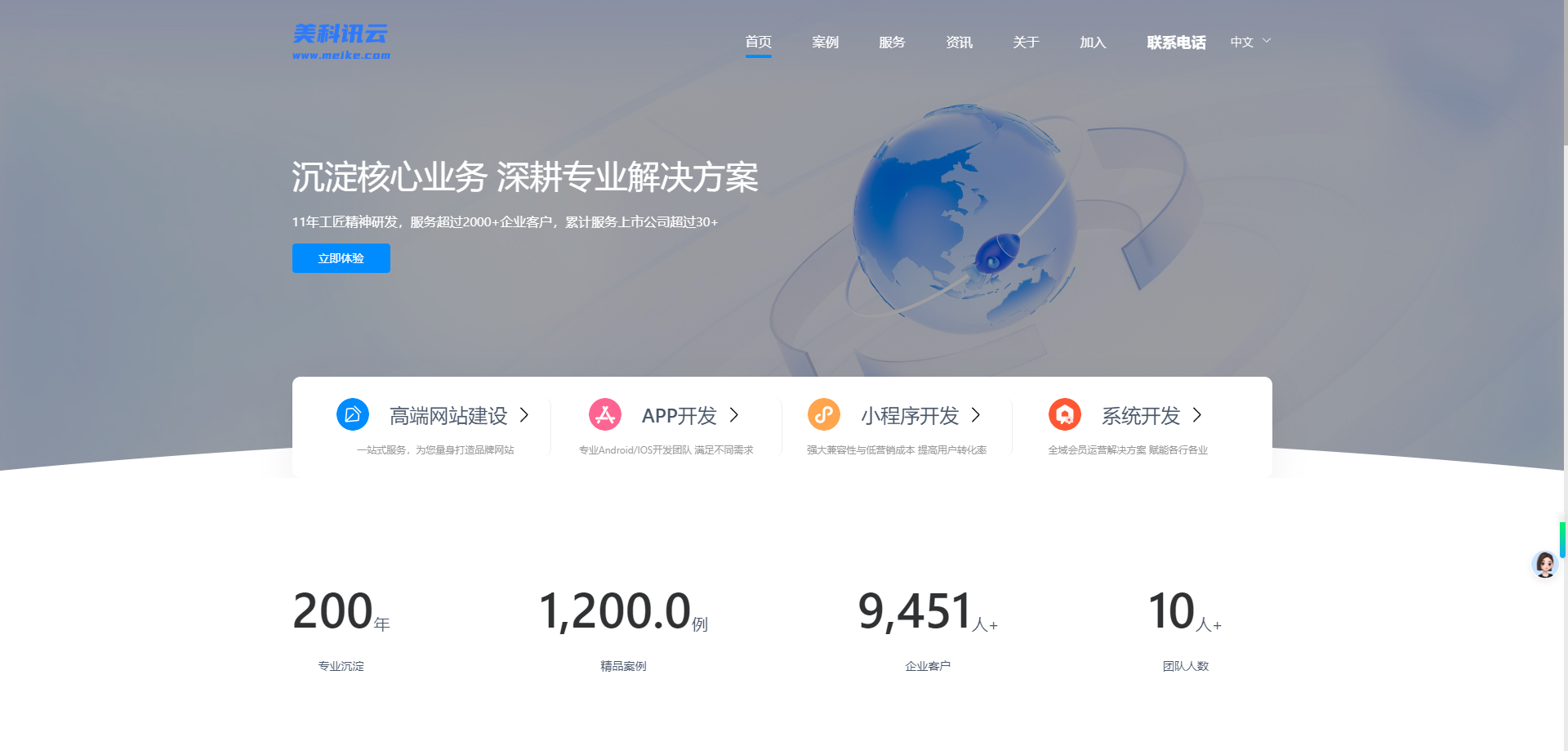Screen dimensions: 1568x751
Task: Switch to the 案例 tab
Action: (x=826, y=42)
